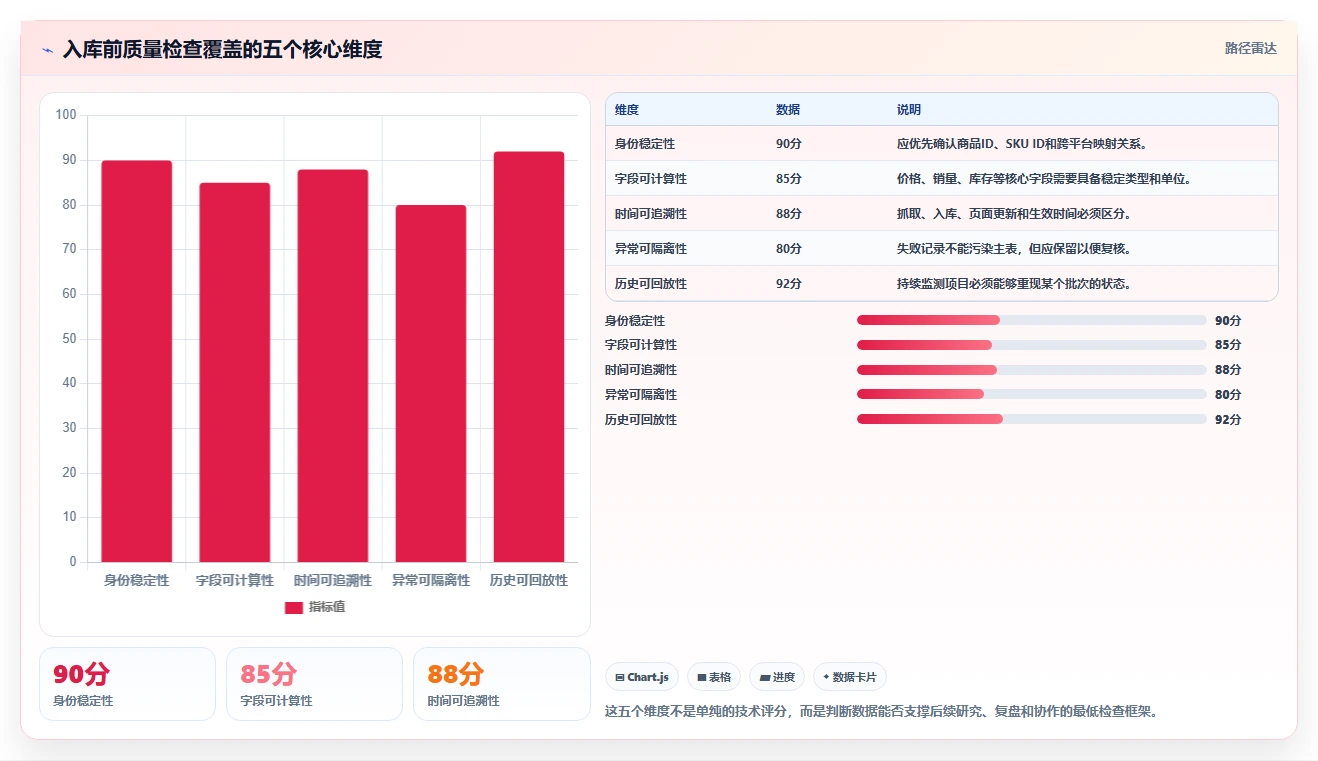Click description about 商品ID、SKU ID mapping
The height and width of the screenshot is (761, 1318).
pos(1022,143)
